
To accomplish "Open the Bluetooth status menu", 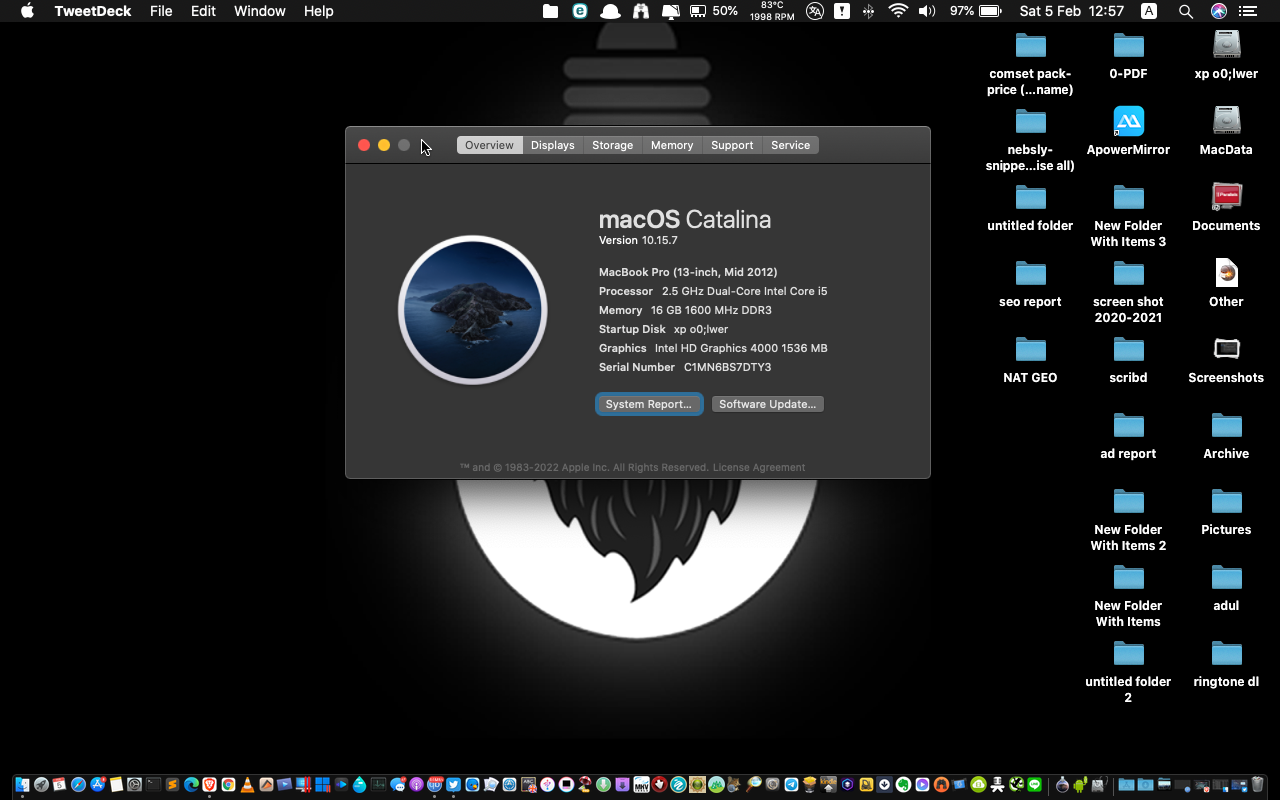I will (868, 11).
